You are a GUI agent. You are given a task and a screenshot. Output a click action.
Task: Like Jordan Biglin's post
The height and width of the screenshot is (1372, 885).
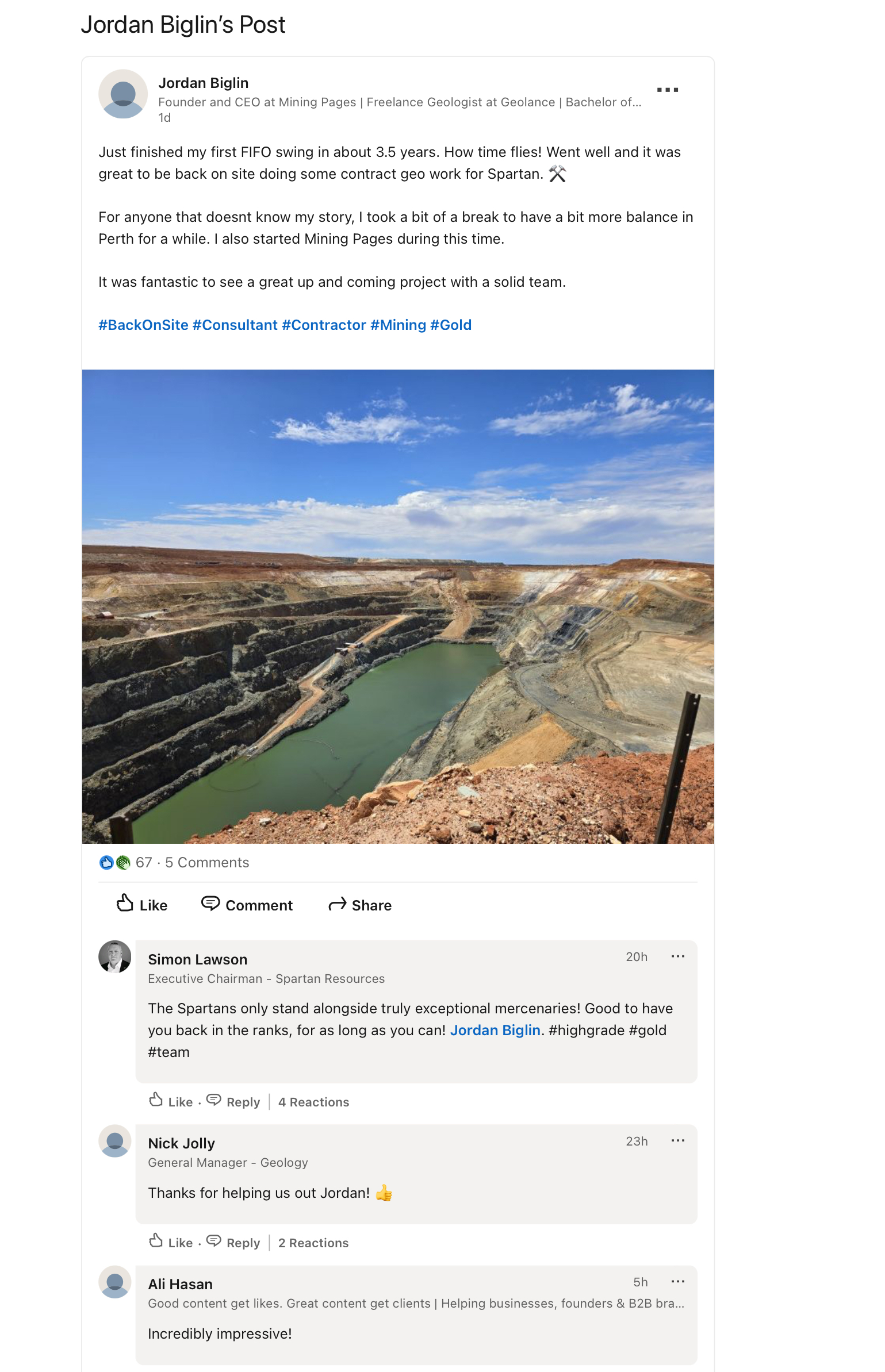click(x=141, y=905)
